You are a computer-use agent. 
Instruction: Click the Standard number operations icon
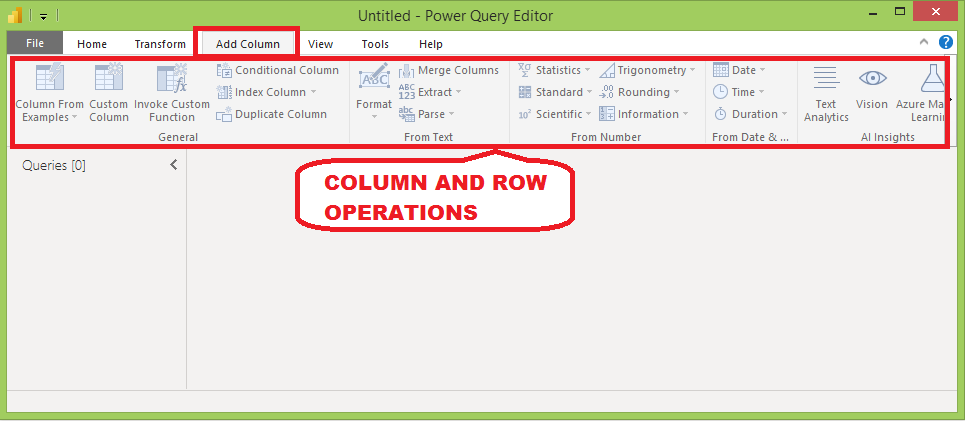(525, 92)
